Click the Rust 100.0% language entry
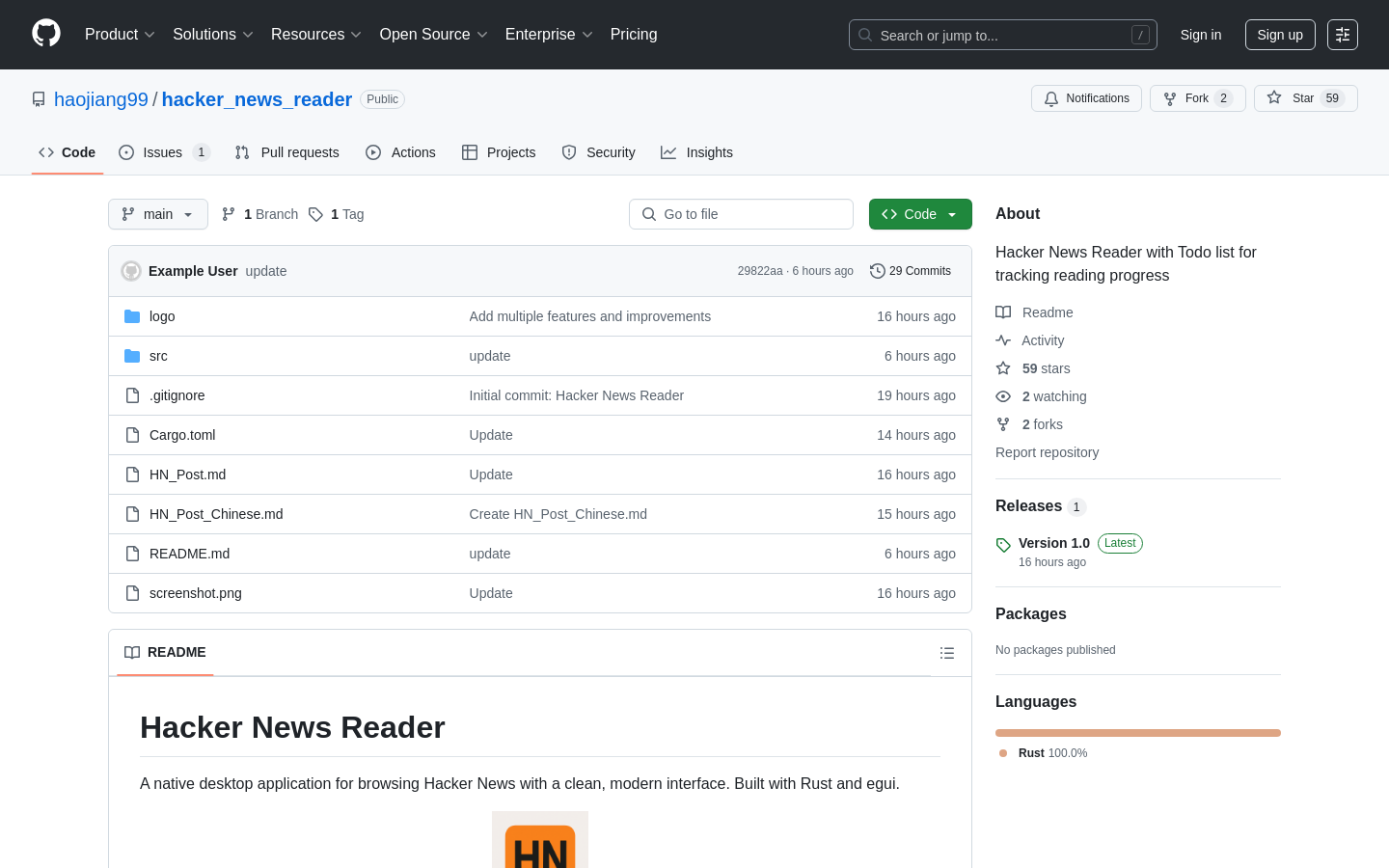The image size is (1389, 868). click(x=1044, y=753)
